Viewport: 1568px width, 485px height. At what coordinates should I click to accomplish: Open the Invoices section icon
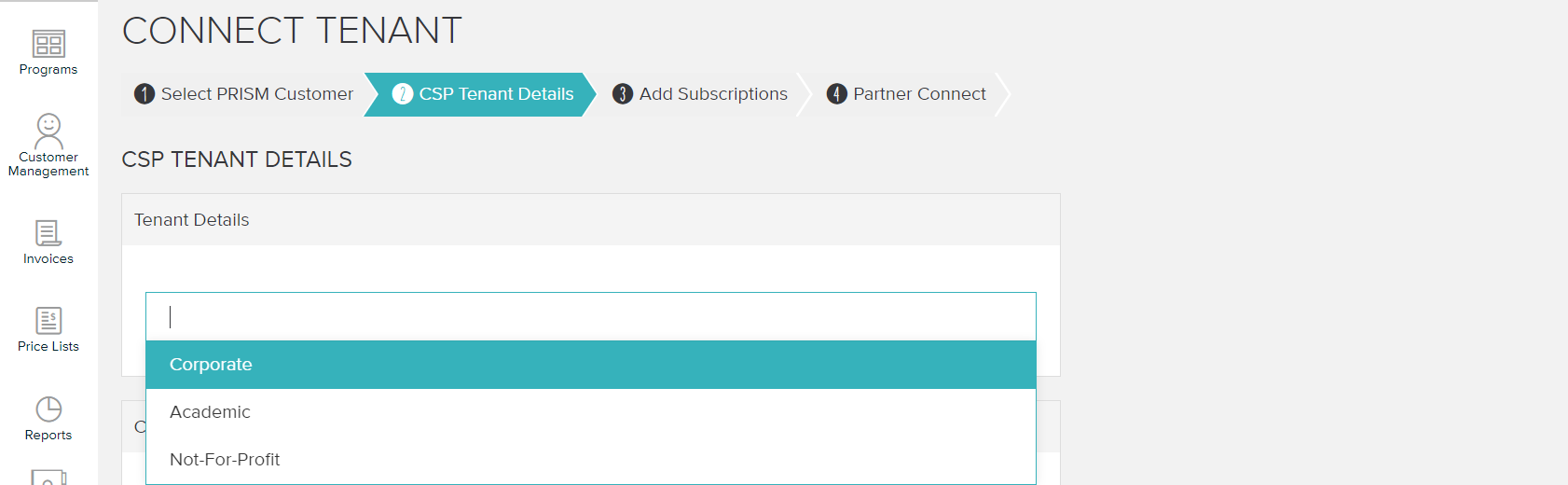(x=48, y=232)
